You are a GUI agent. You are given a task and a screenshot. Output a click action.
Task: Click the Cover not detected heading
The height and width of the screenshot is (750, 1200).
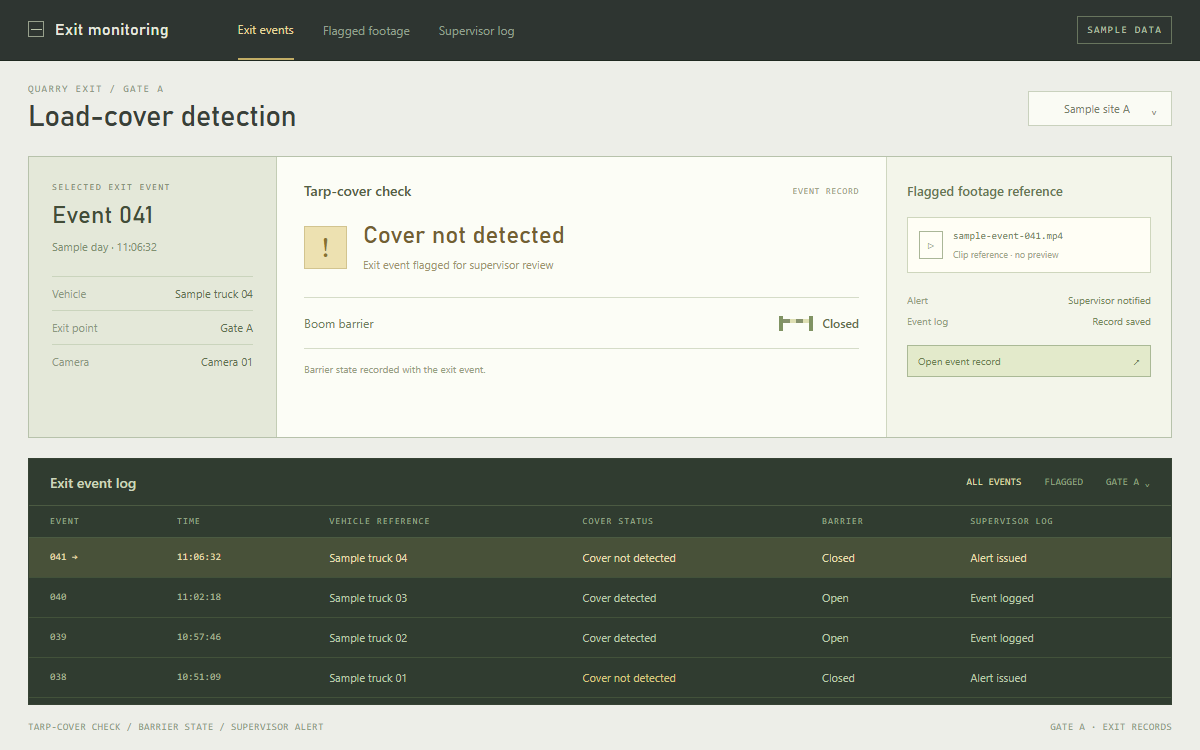464,235
